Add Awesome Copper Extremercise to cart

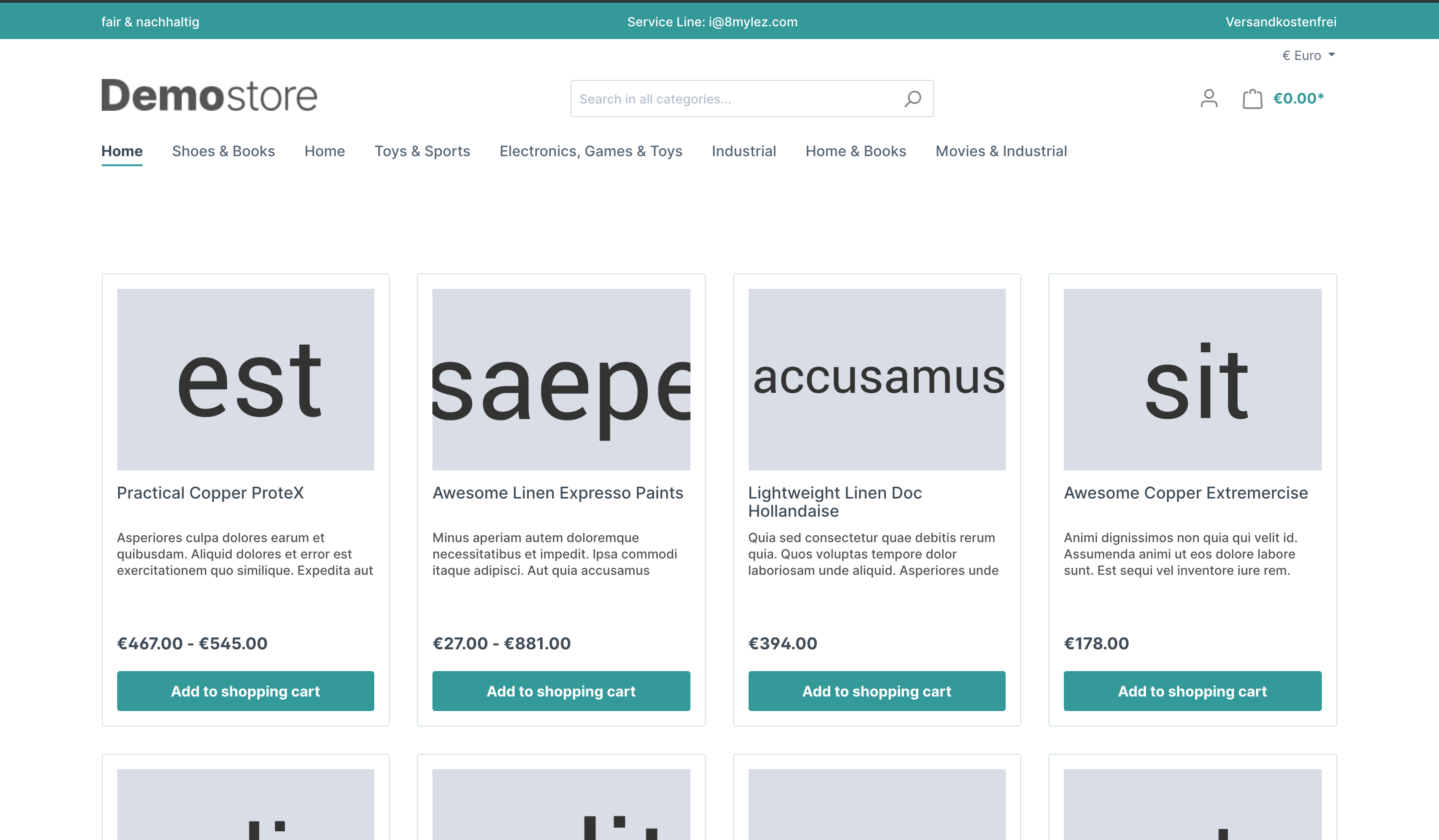1192,691
